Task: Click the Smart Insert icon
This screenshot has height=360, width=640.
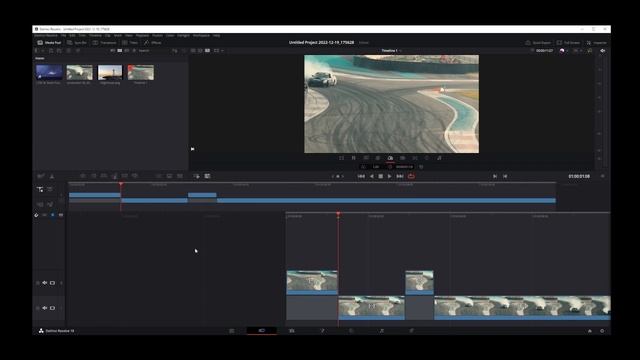Action: (x=83, y=176)
